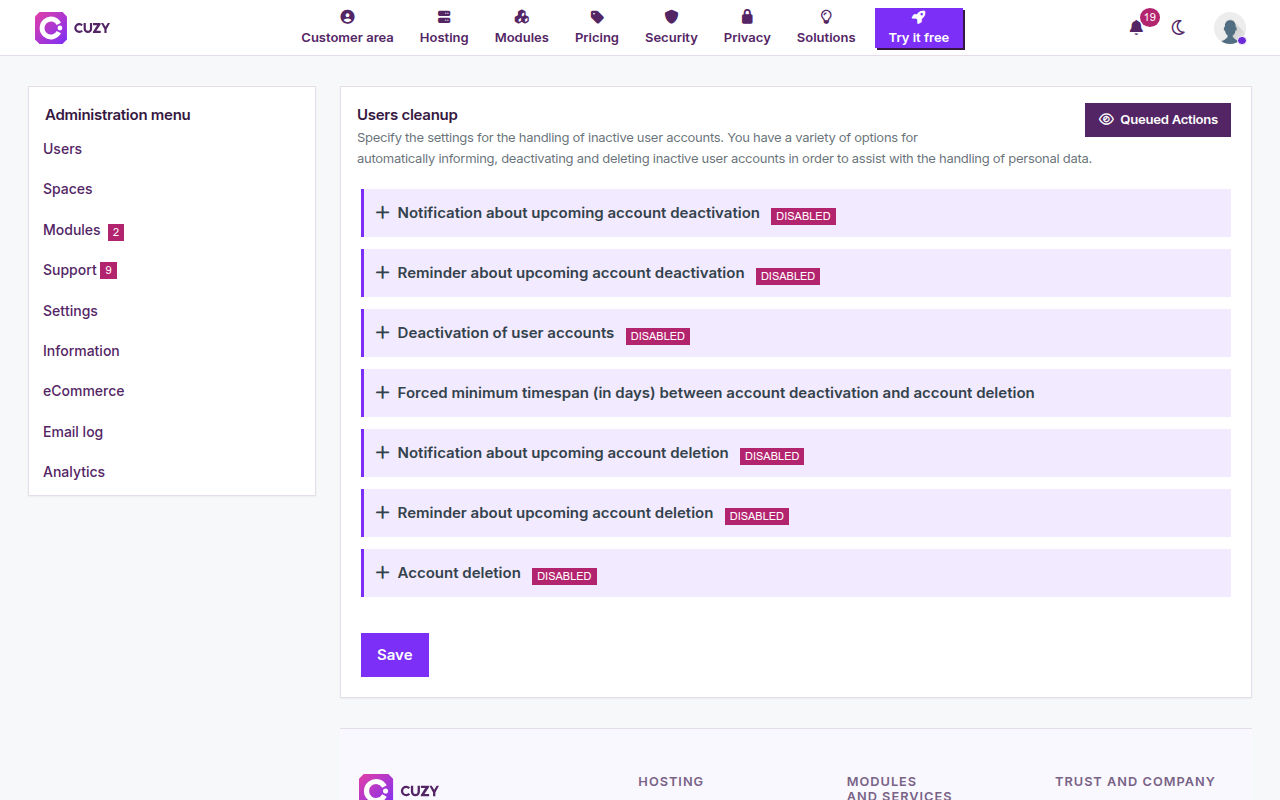Toggle dark mode with the moon icon
The image size is (1280, 800).
point(1178,28)
